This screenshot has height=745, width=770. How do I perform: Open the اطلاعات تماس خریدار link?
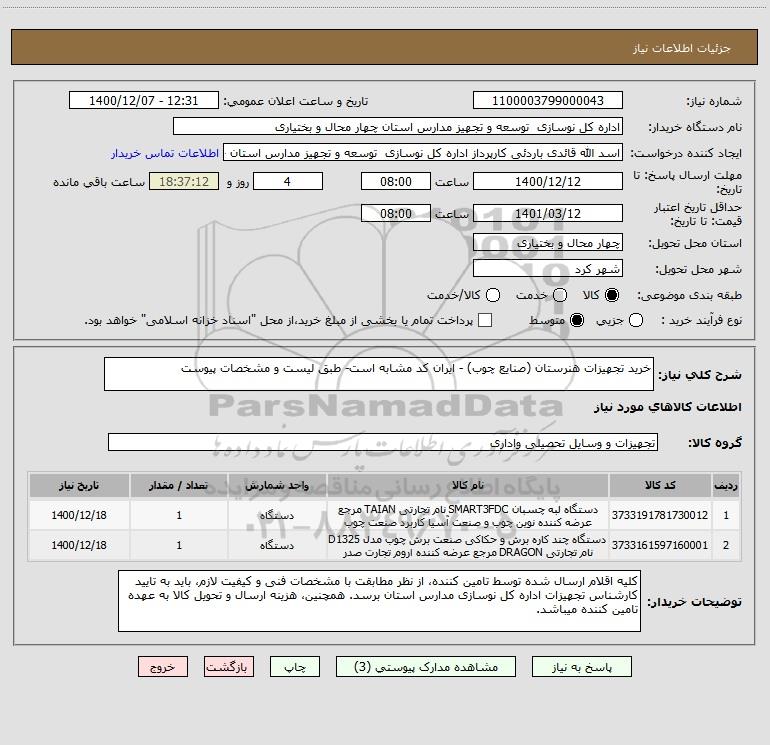(x=165, y=153)
